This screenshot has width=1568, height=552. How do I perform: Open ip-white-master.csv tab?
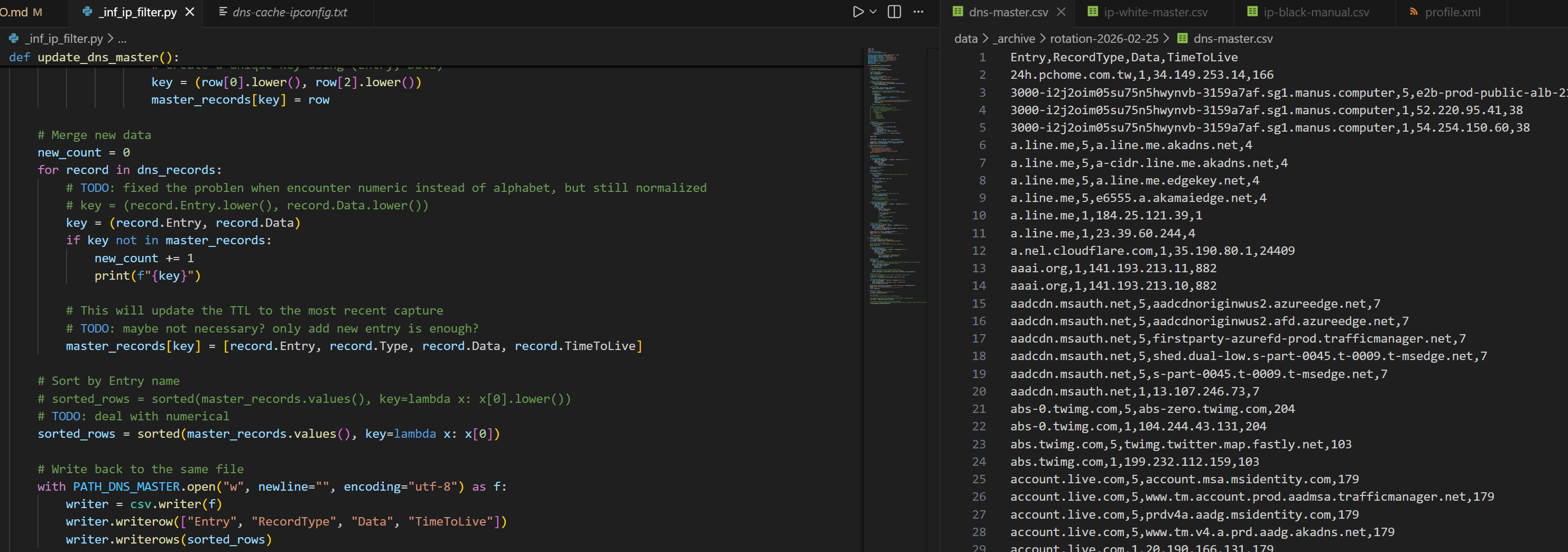(1155, 12)
